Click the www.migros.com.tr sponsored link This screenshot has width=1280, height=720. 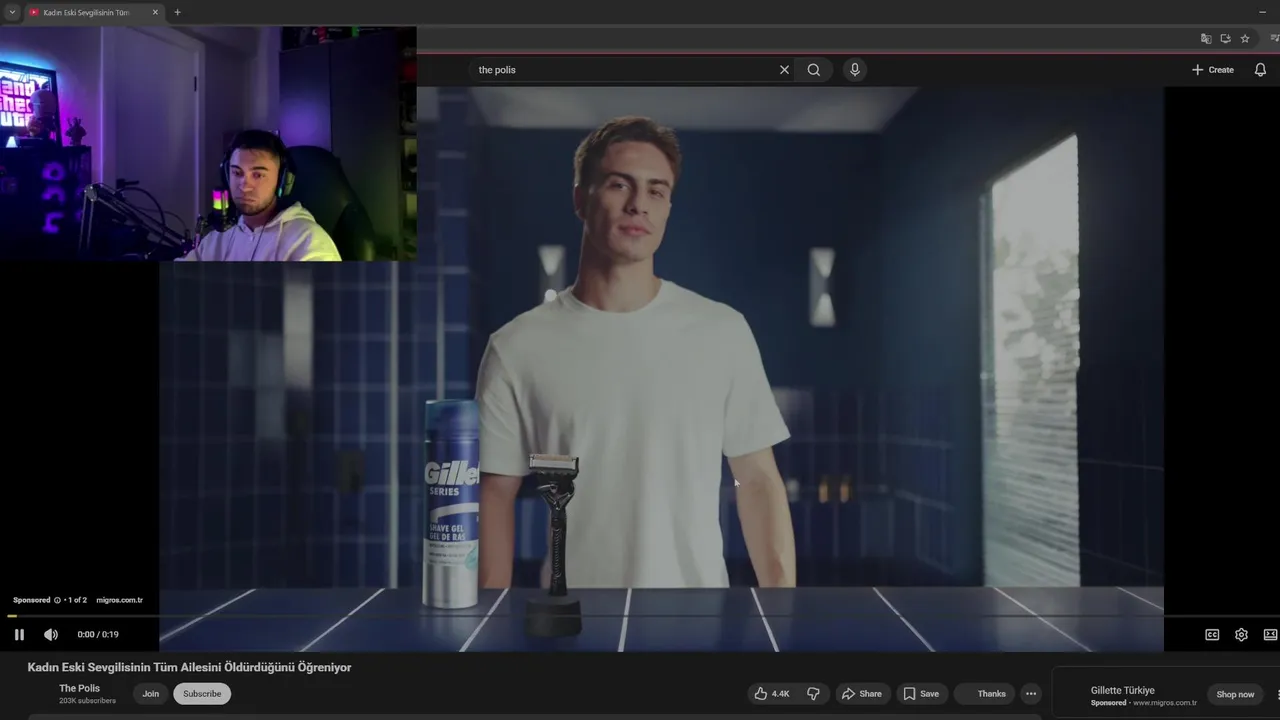click(x=1164, y=703)
